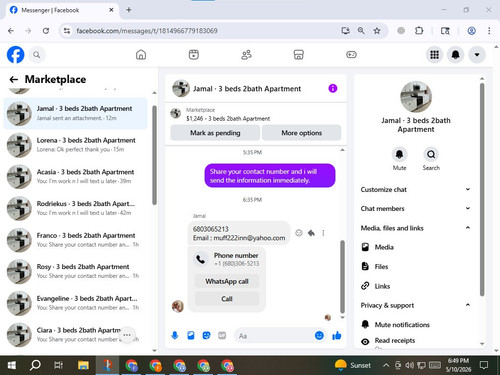The width and height of the screenshot is (500, 375).
Task: Open Jamal's apartment conversation
Action: 75,113
